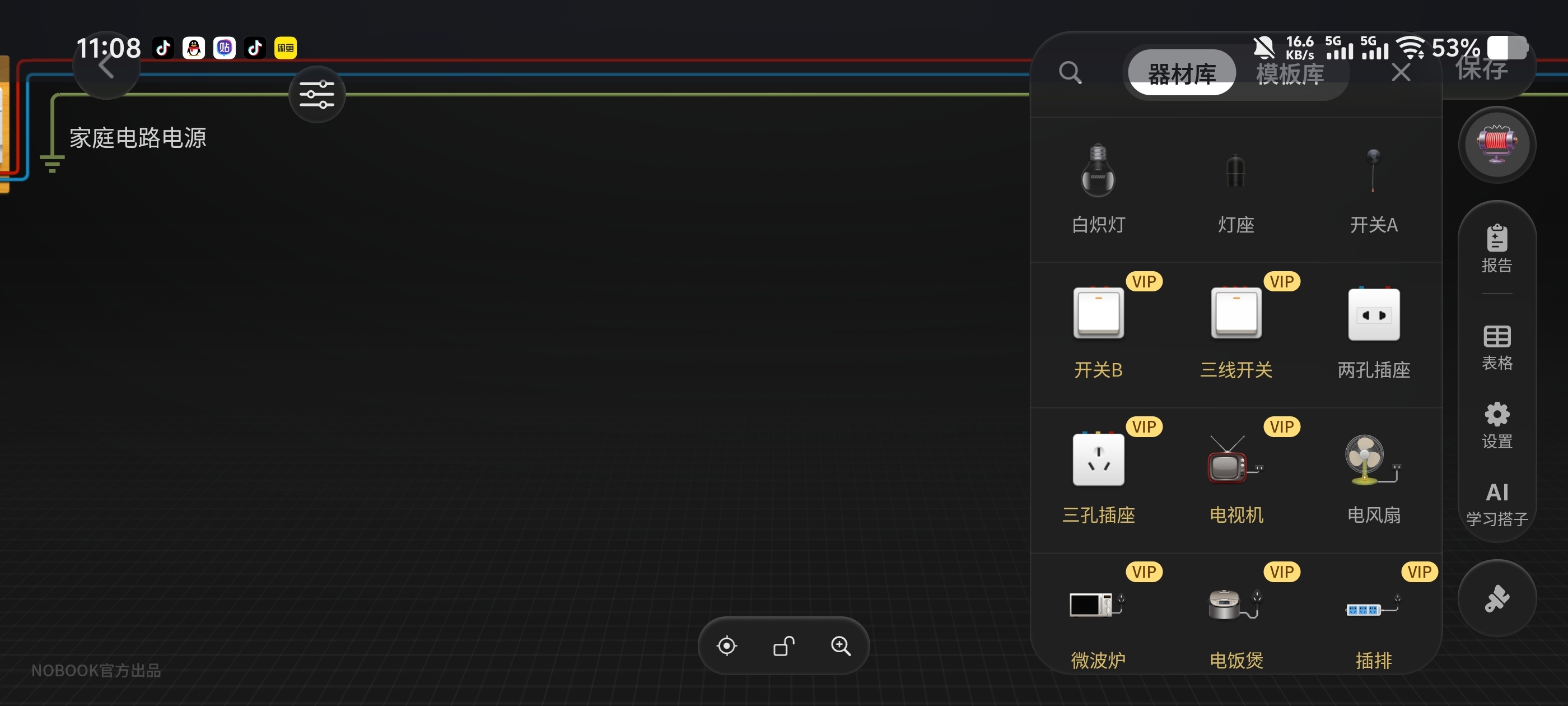Open the AI 学习搭子 assistant

[1497, 505]
